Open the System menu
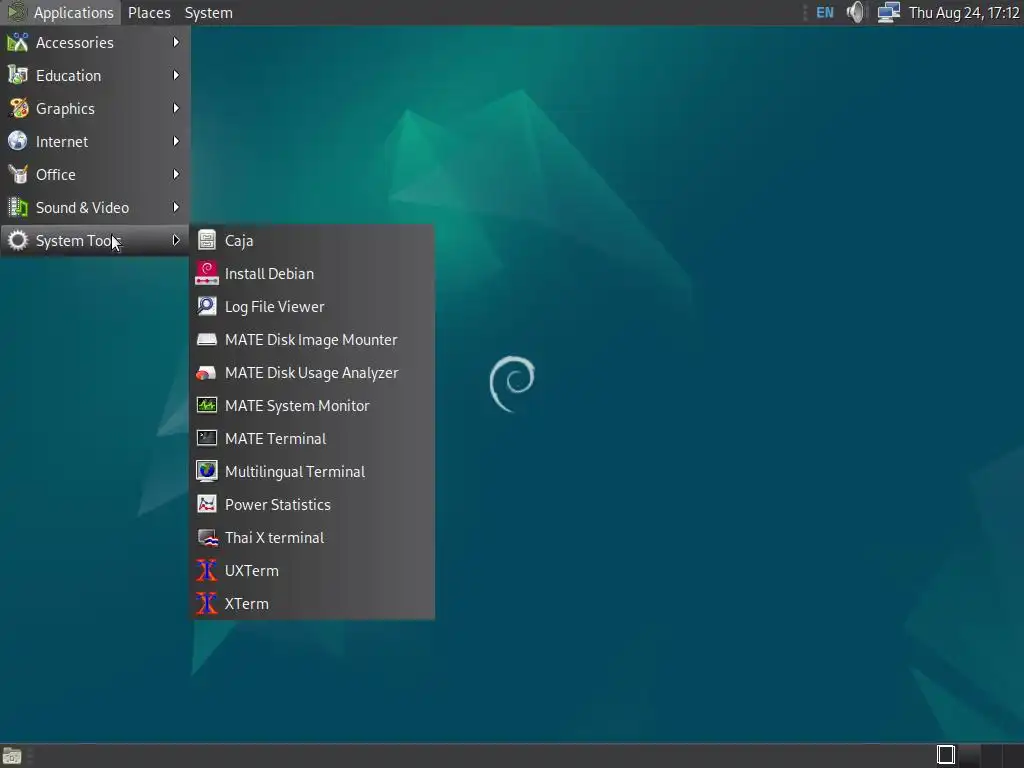 (208, 12)
